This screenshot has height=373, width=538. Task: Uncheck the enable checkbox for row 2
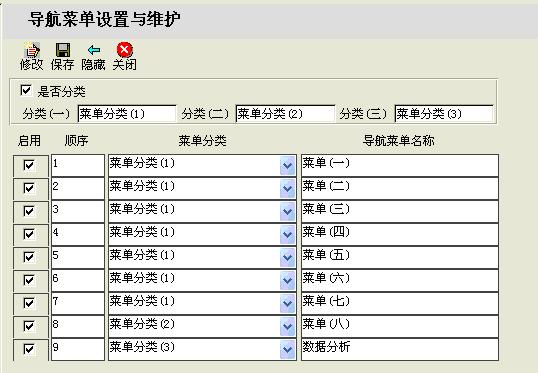29,188
